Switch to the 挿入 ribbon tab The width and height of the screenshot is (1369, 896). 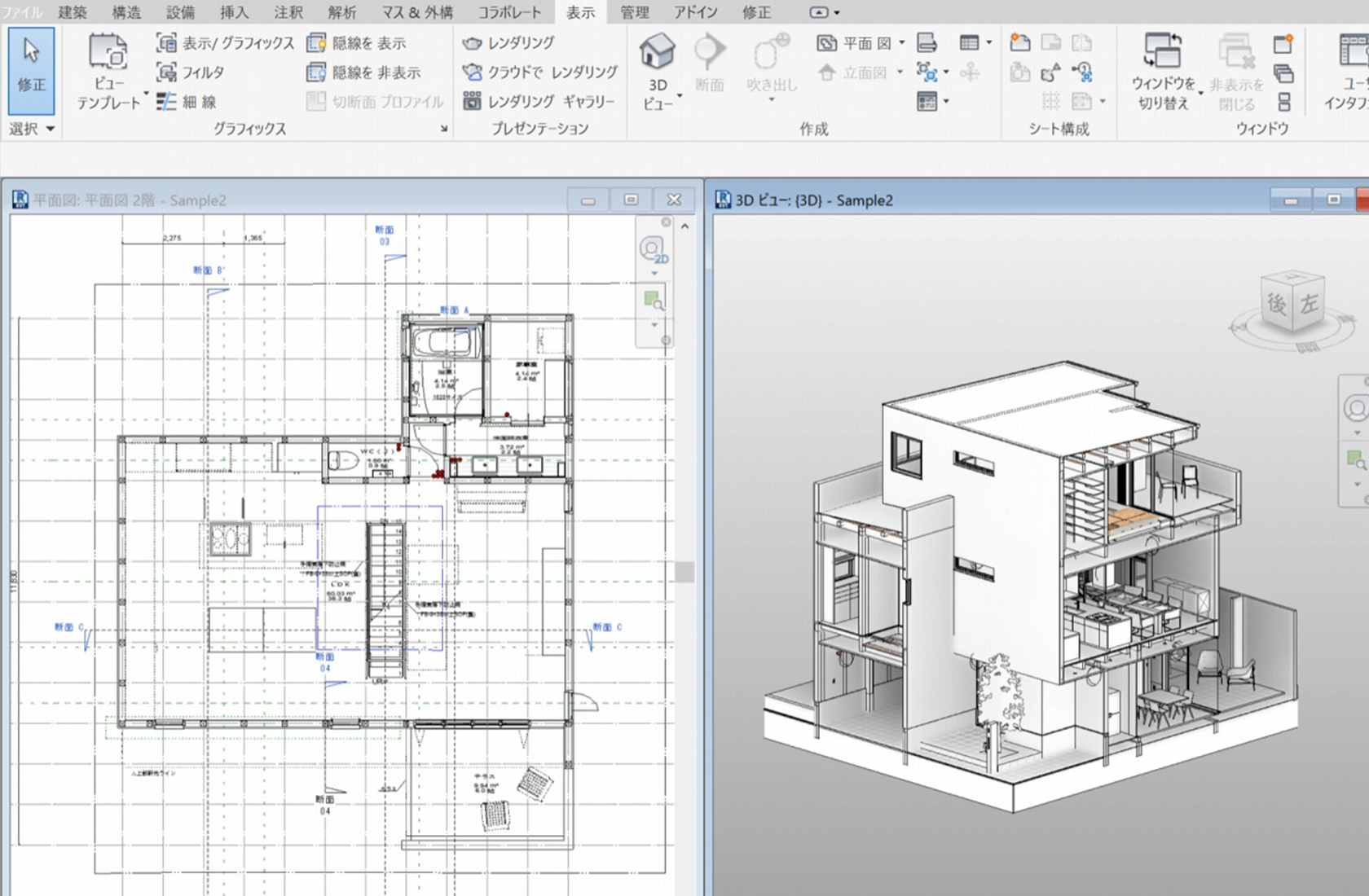pyautogui.click(x=234, y=12)
